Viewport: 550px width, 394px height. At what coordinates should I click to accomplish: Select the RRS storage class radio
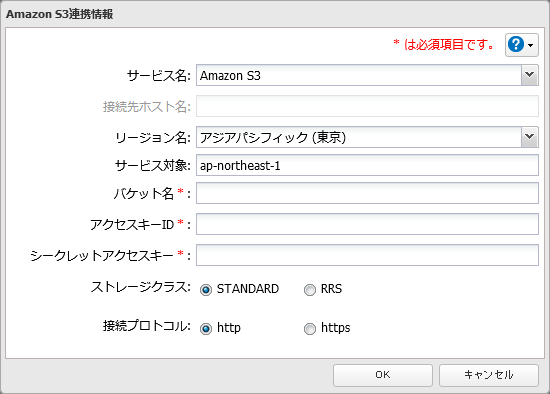pyautogui.click(x=310, y=290)
